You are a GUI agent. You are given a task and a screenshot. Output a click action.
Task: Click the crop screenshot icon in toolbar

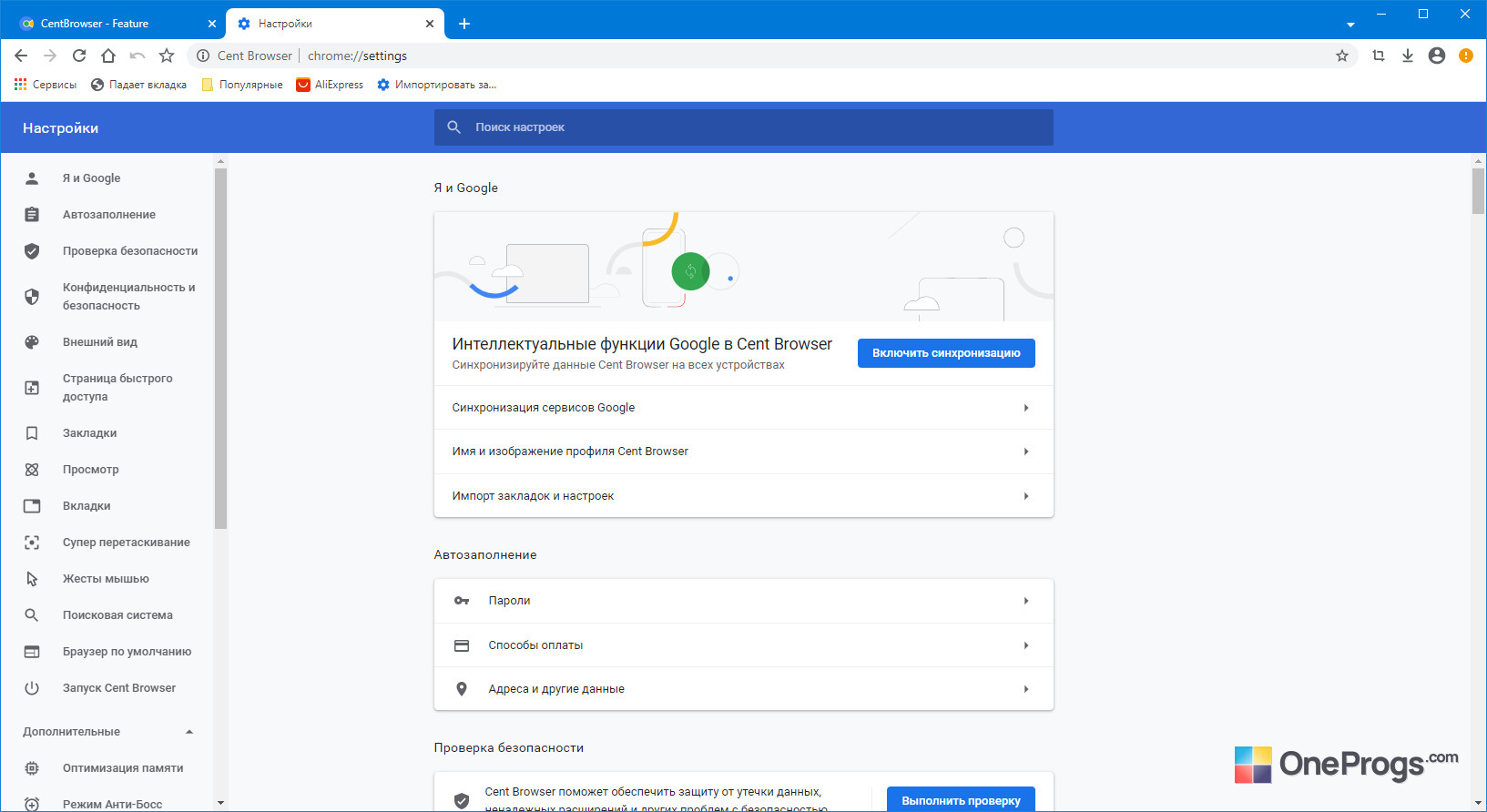pos(1379,56)
